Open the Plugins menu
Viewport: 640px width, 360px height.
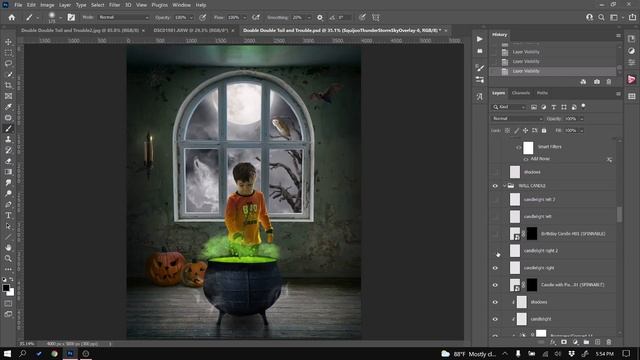click(x=160, y=5)
